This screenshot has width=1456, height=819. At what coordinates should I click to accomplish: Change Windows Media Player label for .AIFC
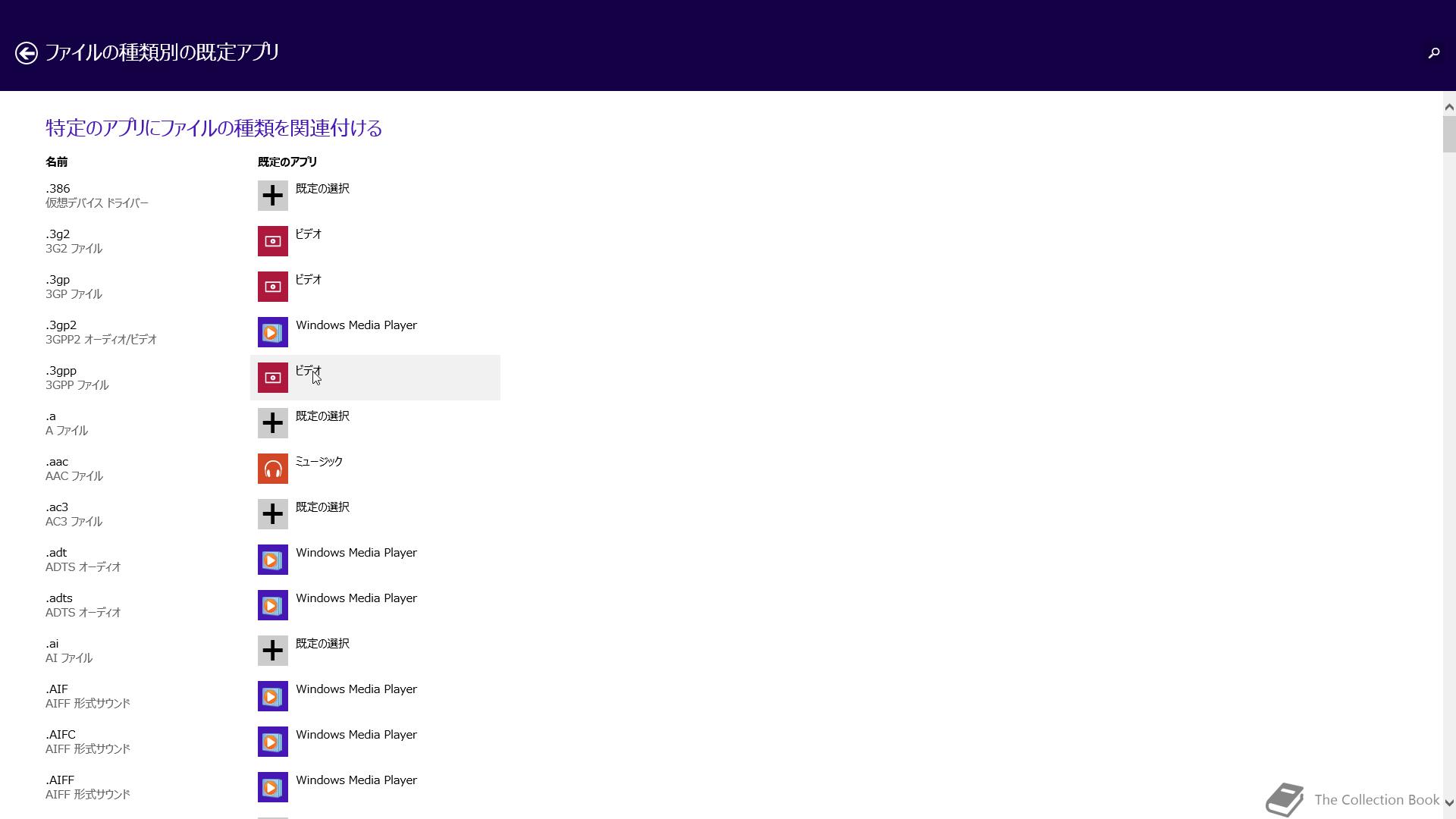[356, 734]
